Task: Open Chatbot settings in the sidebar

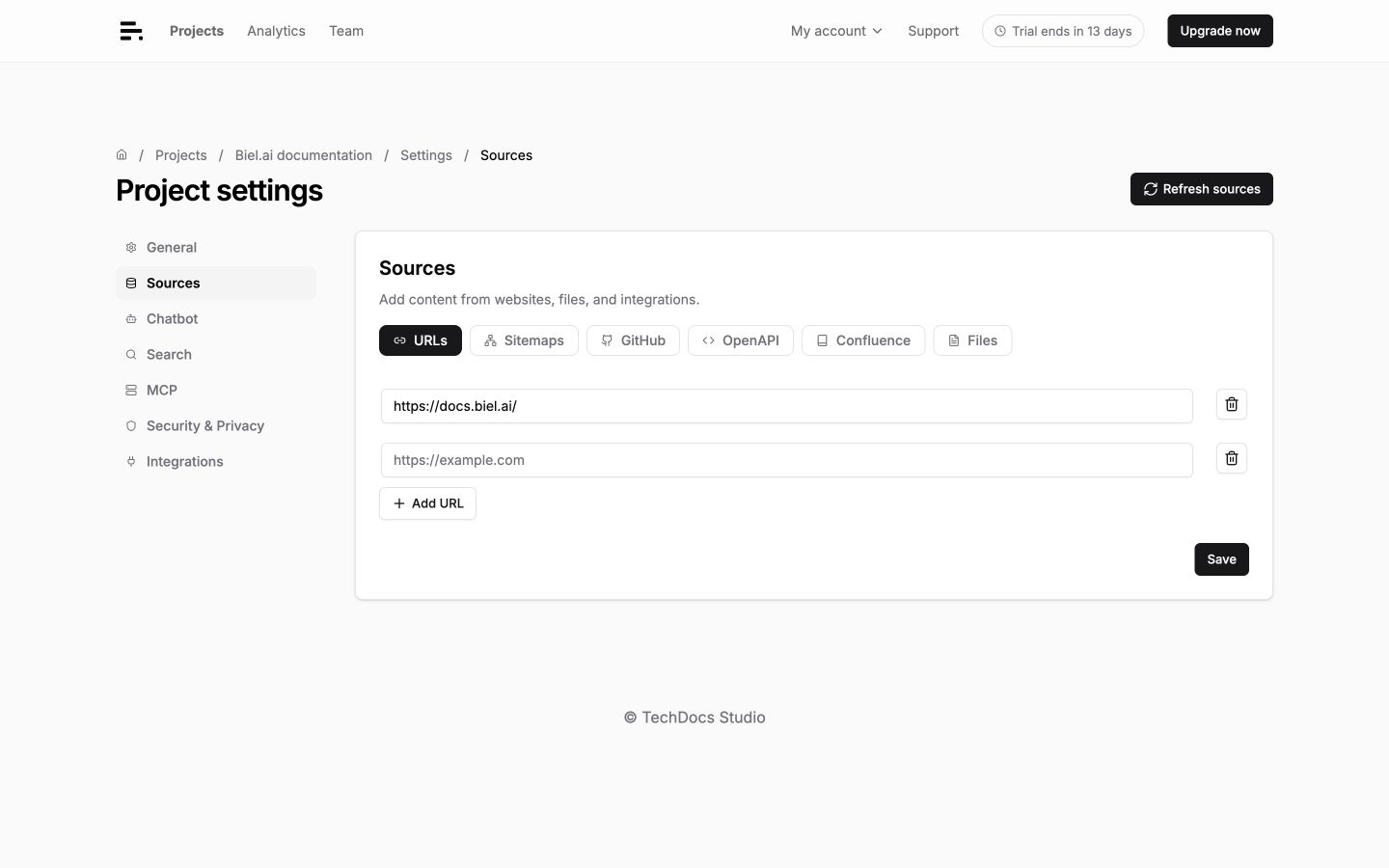Action: (216, 318)
